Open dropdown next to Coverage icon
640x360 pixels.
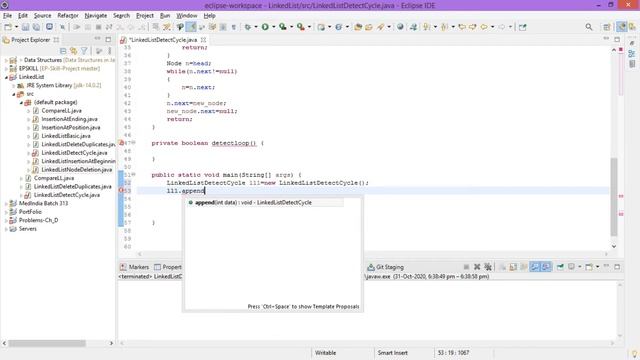pyautogui.click(x=291, y=27)
